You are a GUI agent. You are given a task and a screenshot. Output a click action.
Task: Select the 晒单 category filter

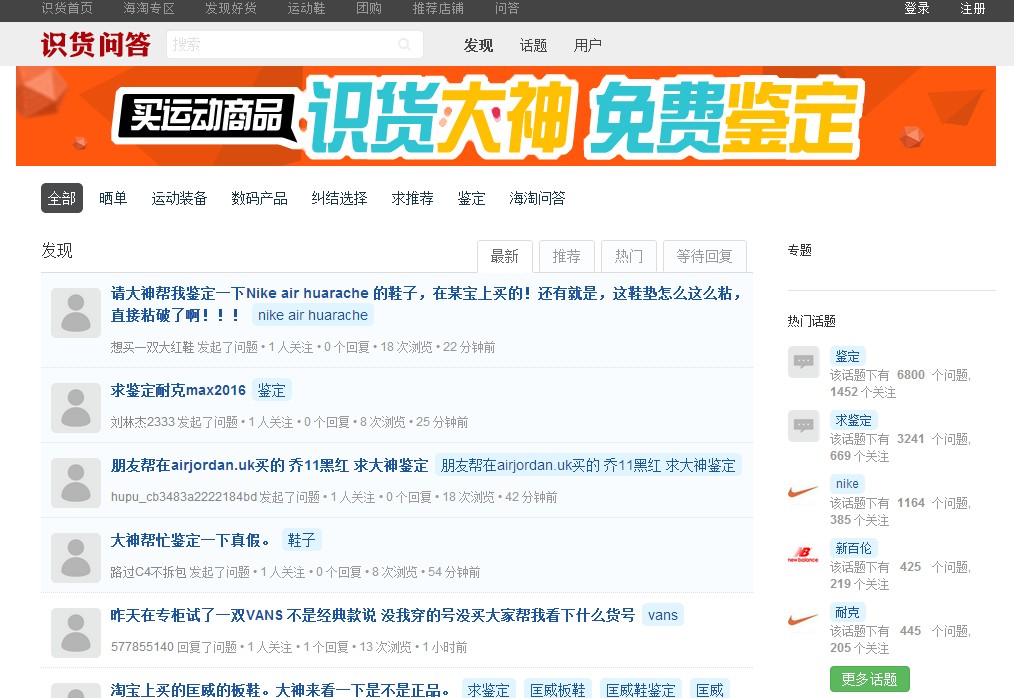pyautogui.click(x=113, y=199)
